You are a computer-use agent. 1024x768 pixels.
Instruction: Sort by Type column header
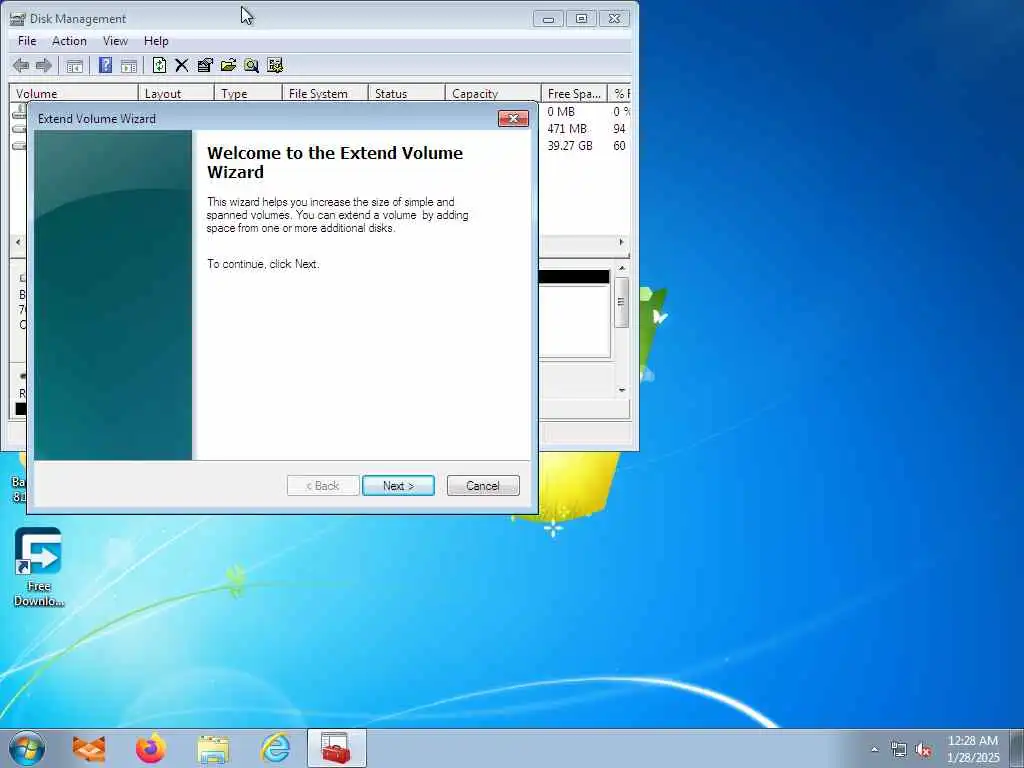pyautogui.click(x=248, y=93)
